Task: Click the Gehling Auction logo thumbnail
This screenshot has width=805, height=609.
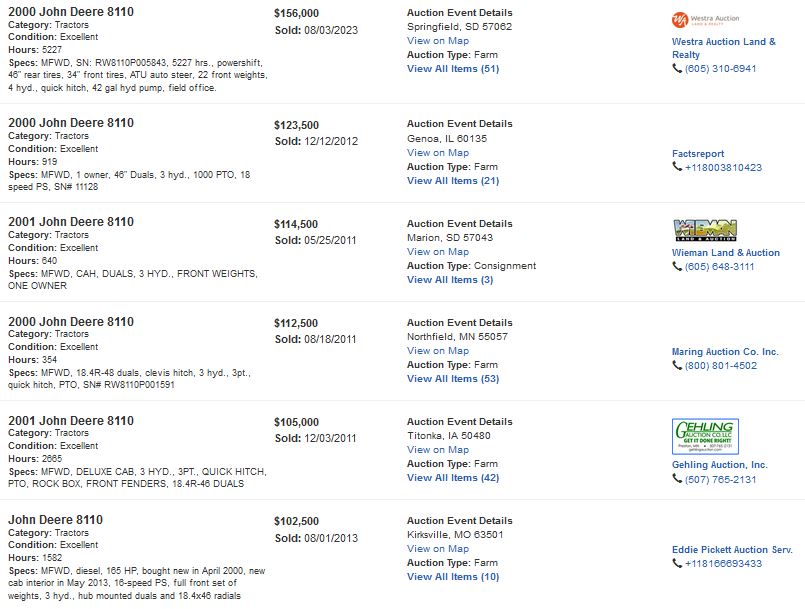Action: click(x=705, y=436)
